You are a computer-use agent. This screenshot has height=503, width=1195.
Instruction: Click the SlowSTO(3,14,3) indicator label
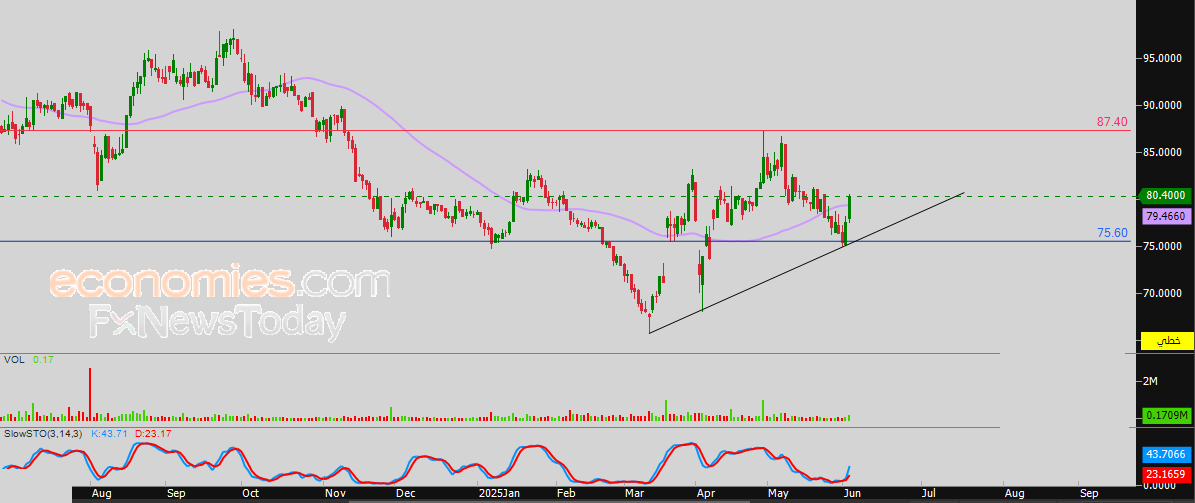(x=43, y=434)
